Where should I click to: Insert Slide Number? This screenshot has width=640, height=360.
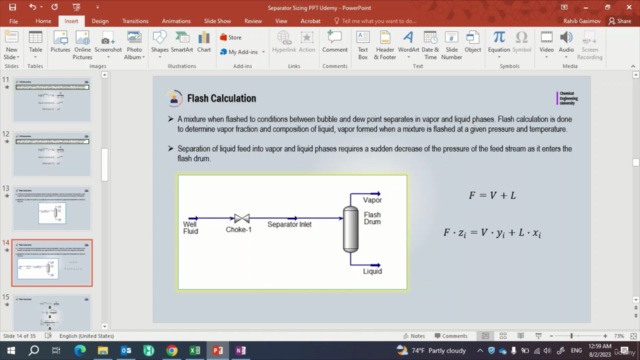tap(451, 45)
